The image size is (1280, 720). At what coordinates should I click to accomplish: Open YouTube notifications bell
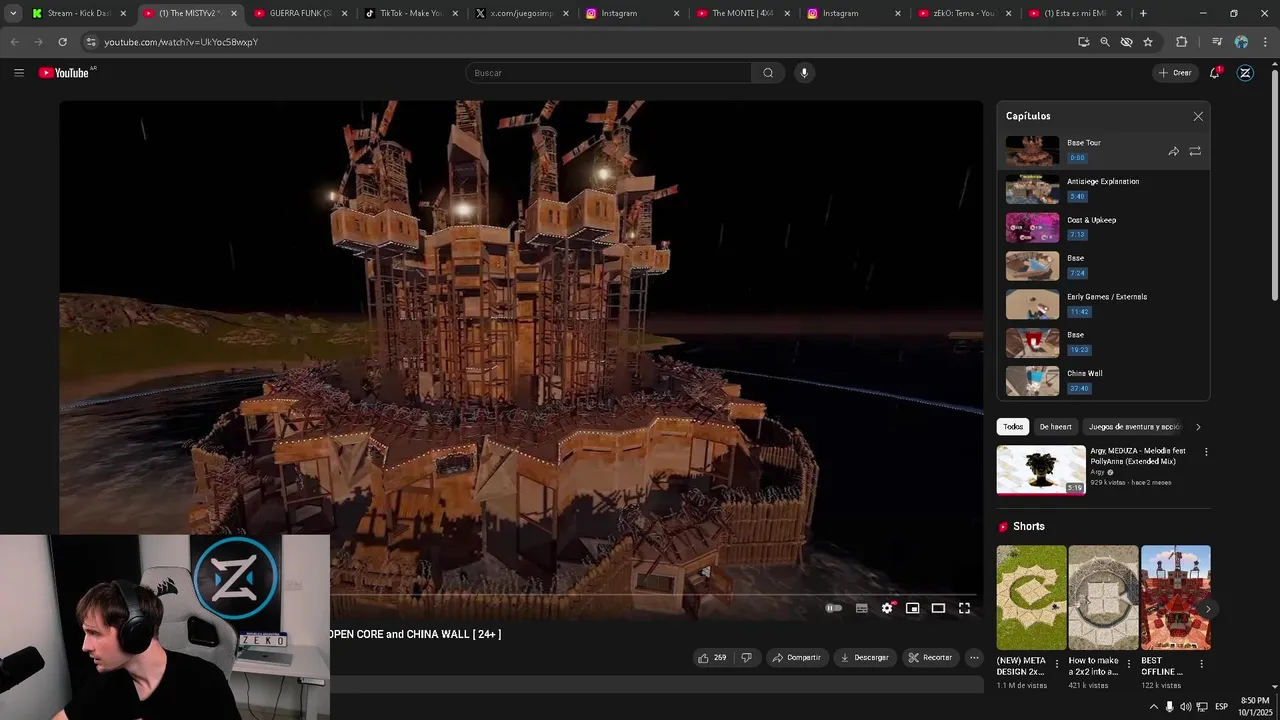click(1214, 73)
